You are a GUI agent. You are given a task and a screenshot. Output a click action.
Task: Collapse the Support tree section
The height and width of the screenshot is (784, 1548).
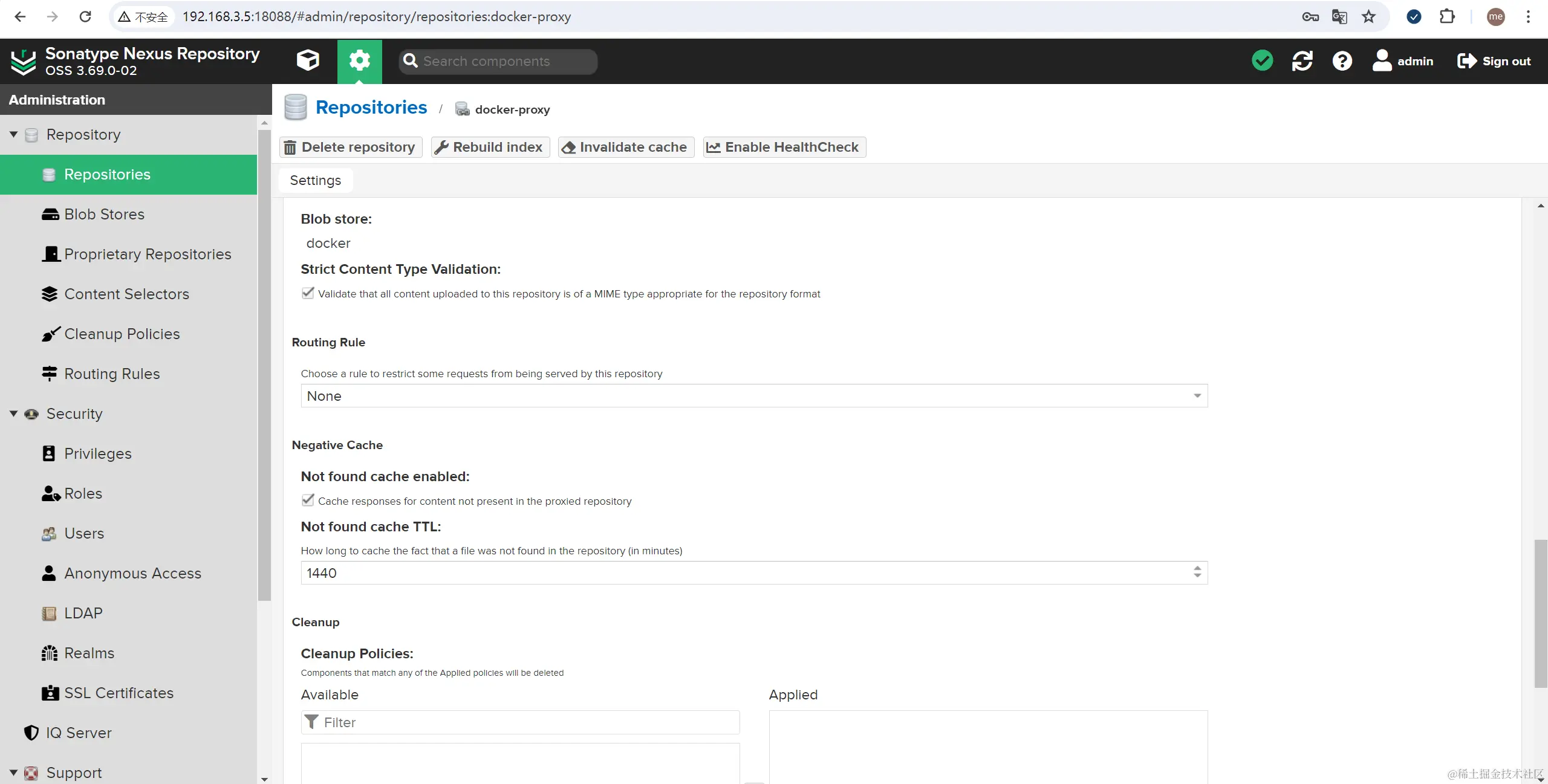13,773
